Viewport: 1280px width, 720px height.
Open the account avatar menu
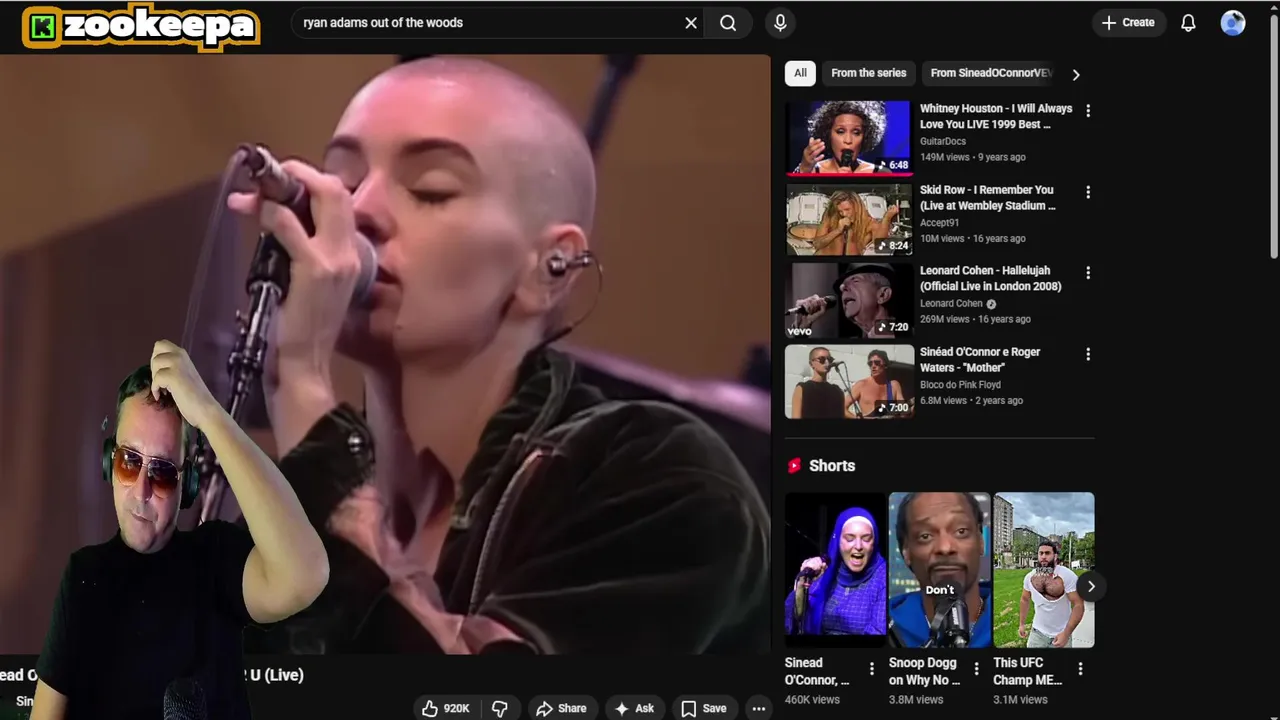(1233, 23)
